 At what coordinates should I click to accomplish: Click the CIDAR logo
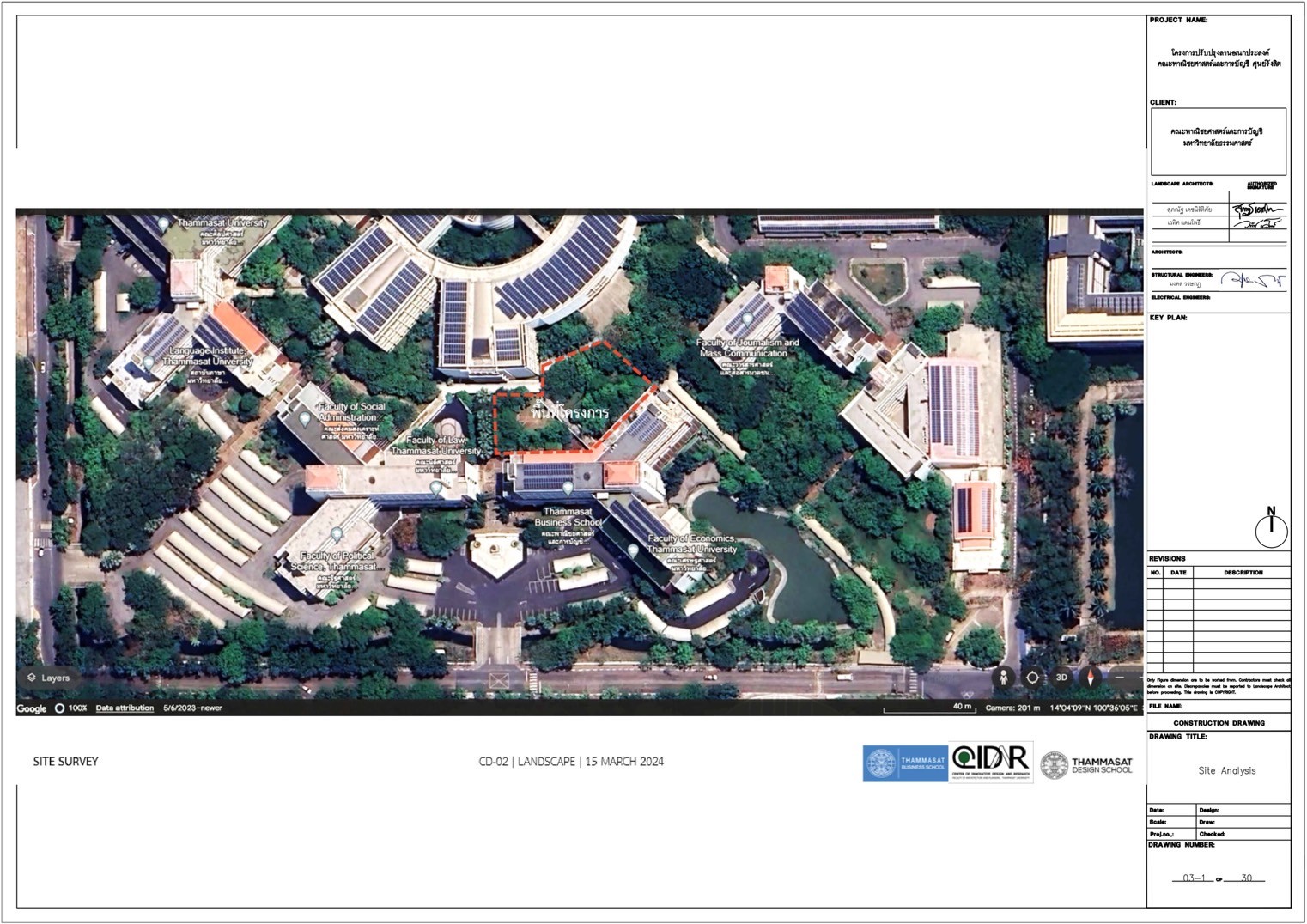point(991,763)
